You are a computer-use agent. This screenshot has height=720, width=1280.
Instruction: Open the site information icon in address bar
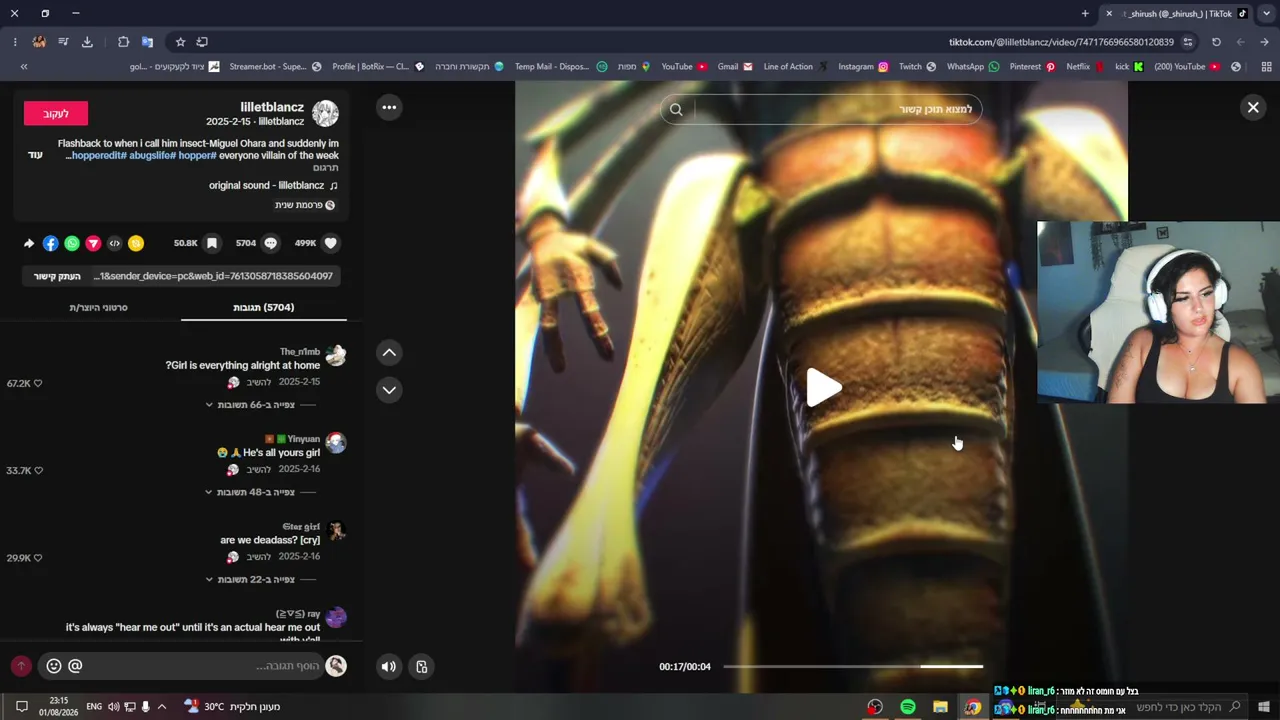click(x=1188, y=42)
